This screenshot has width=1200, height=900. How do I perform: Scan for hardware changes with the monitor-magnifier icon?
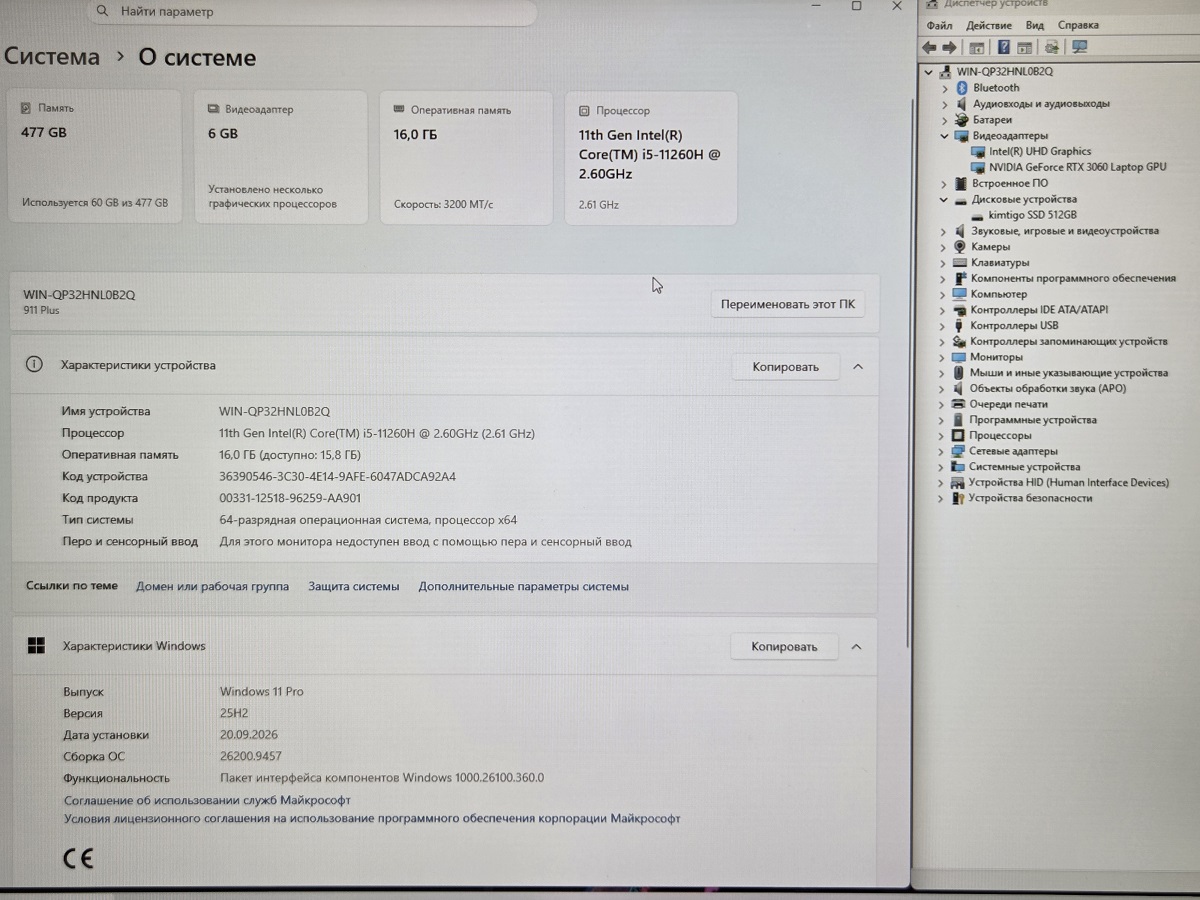(1079, 47)
